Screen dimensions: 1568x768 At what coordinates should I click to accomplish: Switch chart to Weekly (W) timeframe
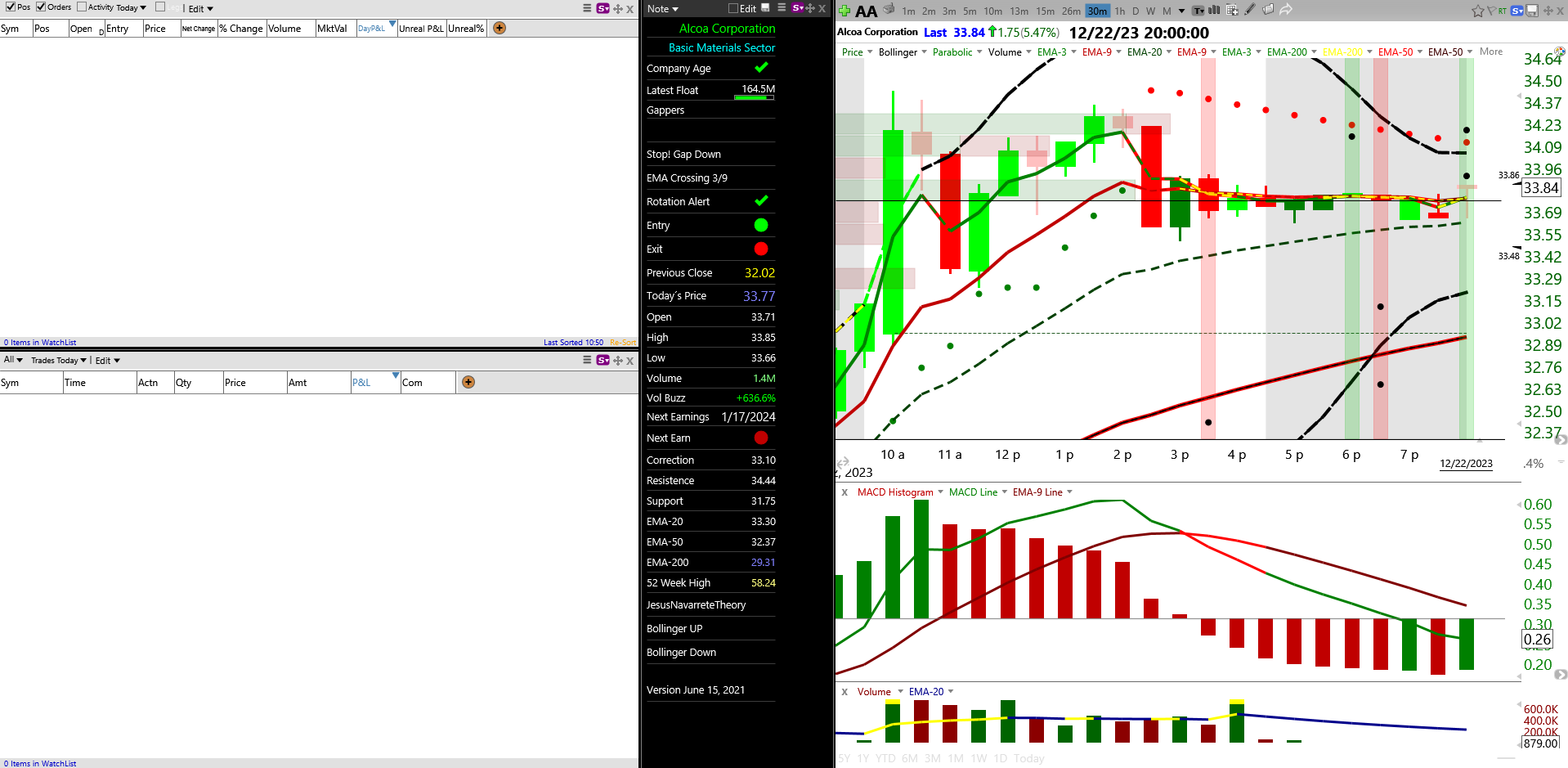(x=1150, y=11)
